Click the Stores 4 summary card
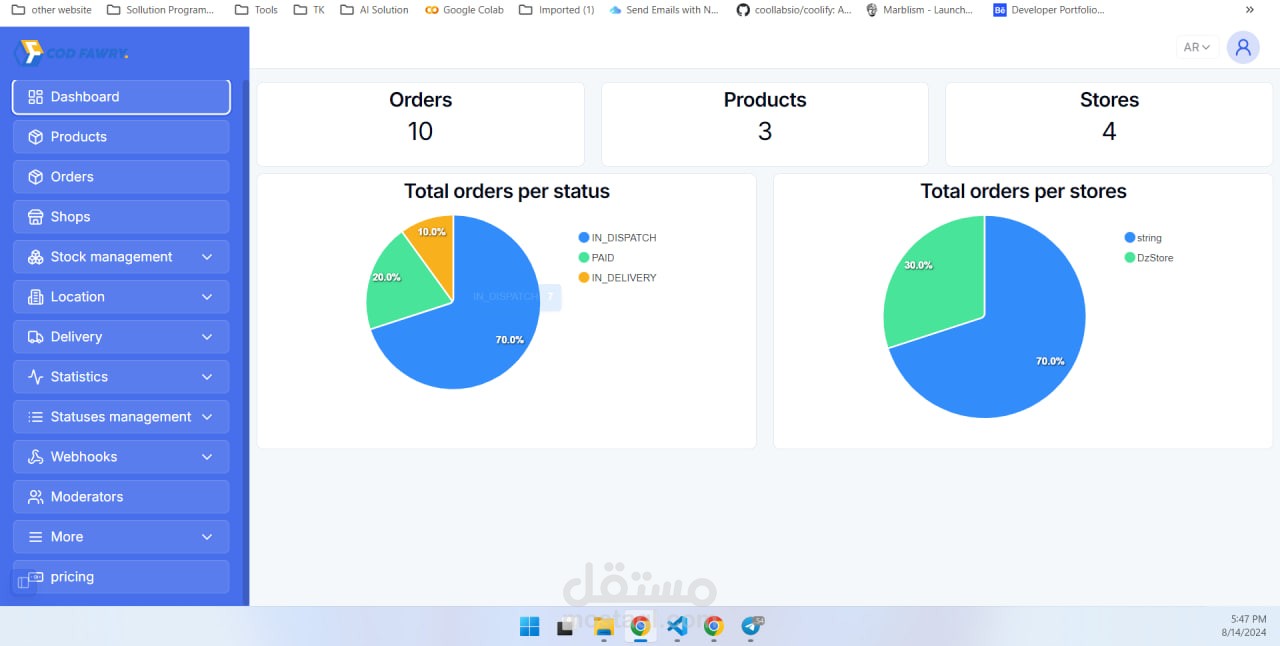The image size is (1280, 646). point(1109,124)
